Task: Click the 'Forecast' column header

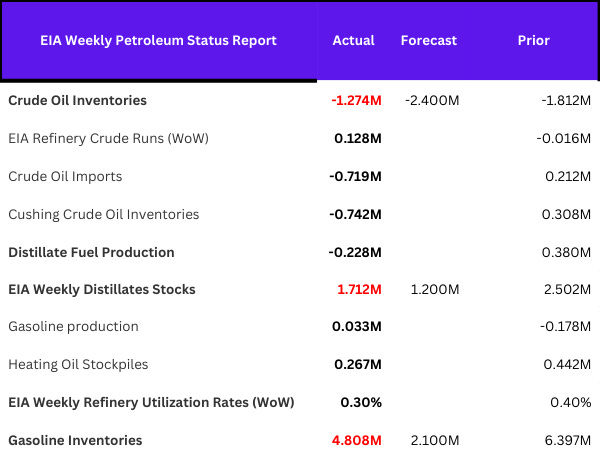Action: point(429,41)
